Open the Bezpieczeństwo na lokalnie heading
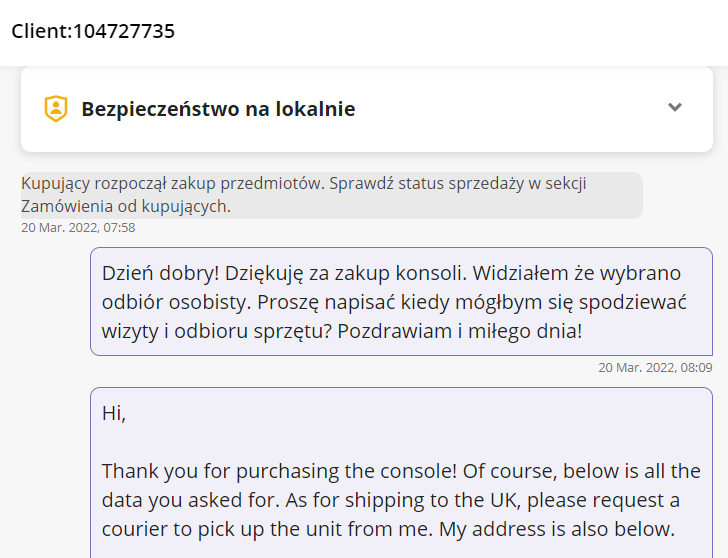This screenshot has height=558, width=728. point(218,109)
